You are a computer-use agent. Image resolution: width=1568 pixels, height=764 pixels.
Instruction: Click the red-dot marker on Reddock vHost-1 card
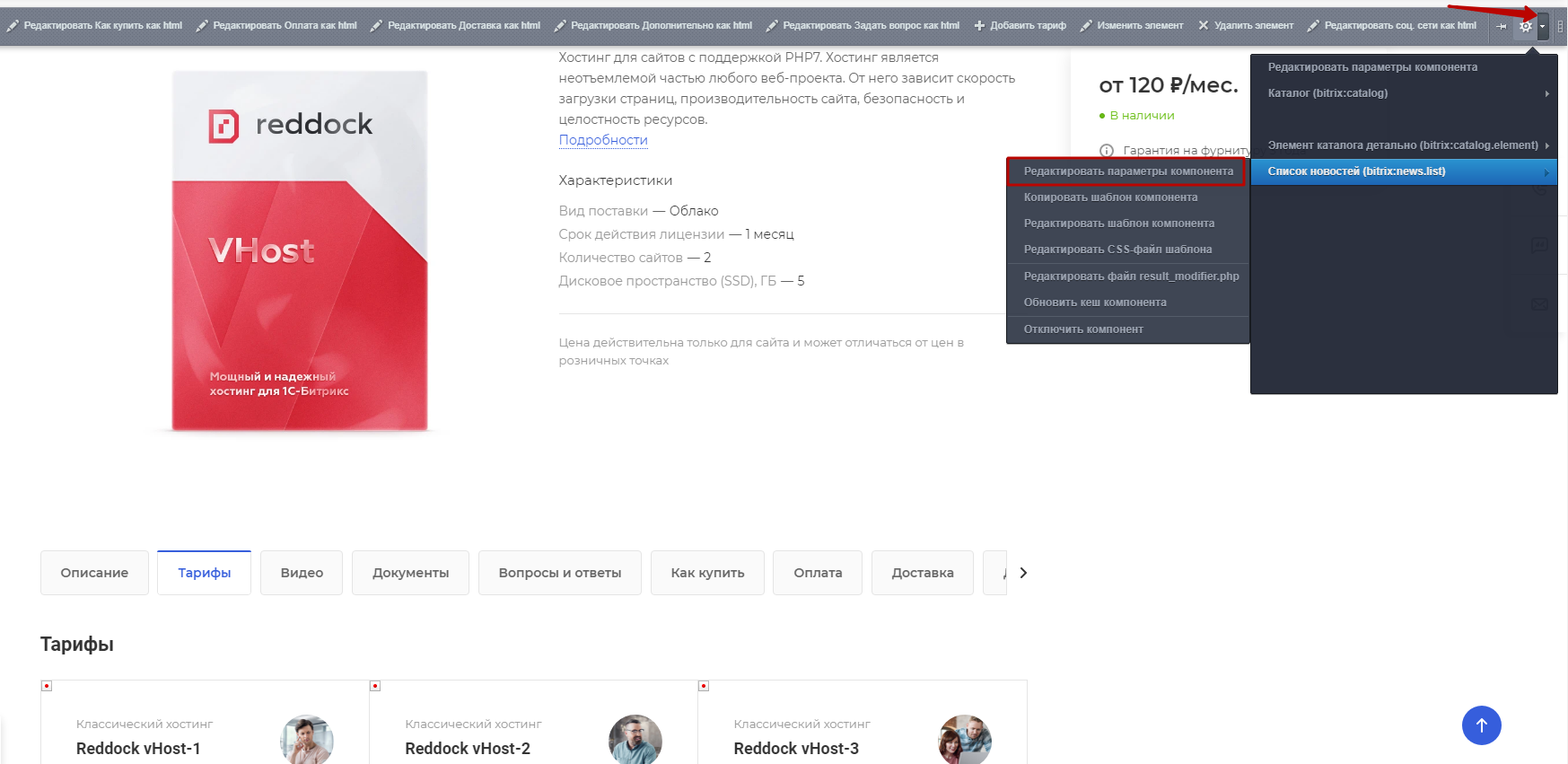(x=47, y=686)
